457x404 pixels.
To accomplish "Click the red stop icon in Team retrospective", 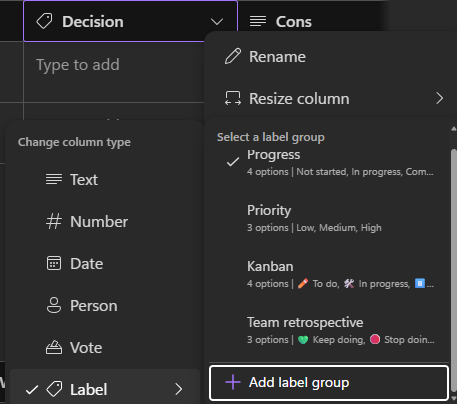I will pyautogui.click(x=375, y=339).
